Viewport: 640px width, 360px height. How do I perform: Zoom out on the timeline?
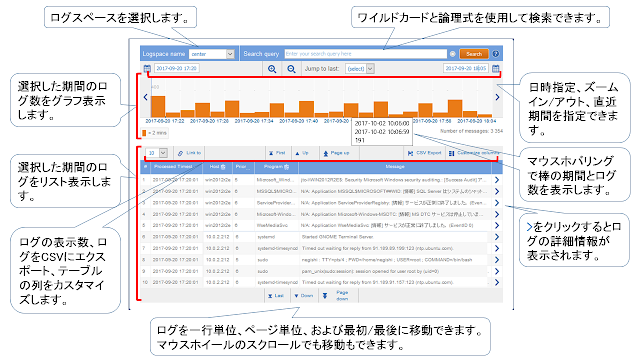pos(291,69)
